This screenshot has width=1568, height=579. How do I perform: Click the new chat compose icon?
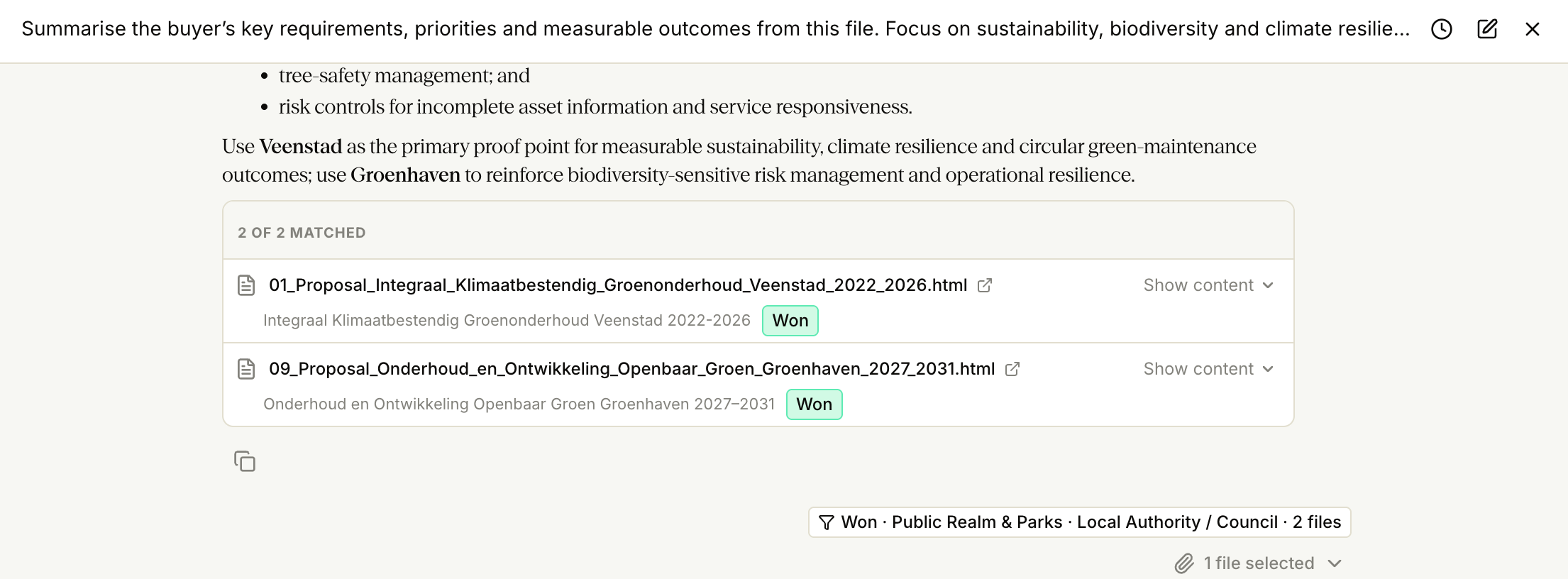click(1487, 29)
